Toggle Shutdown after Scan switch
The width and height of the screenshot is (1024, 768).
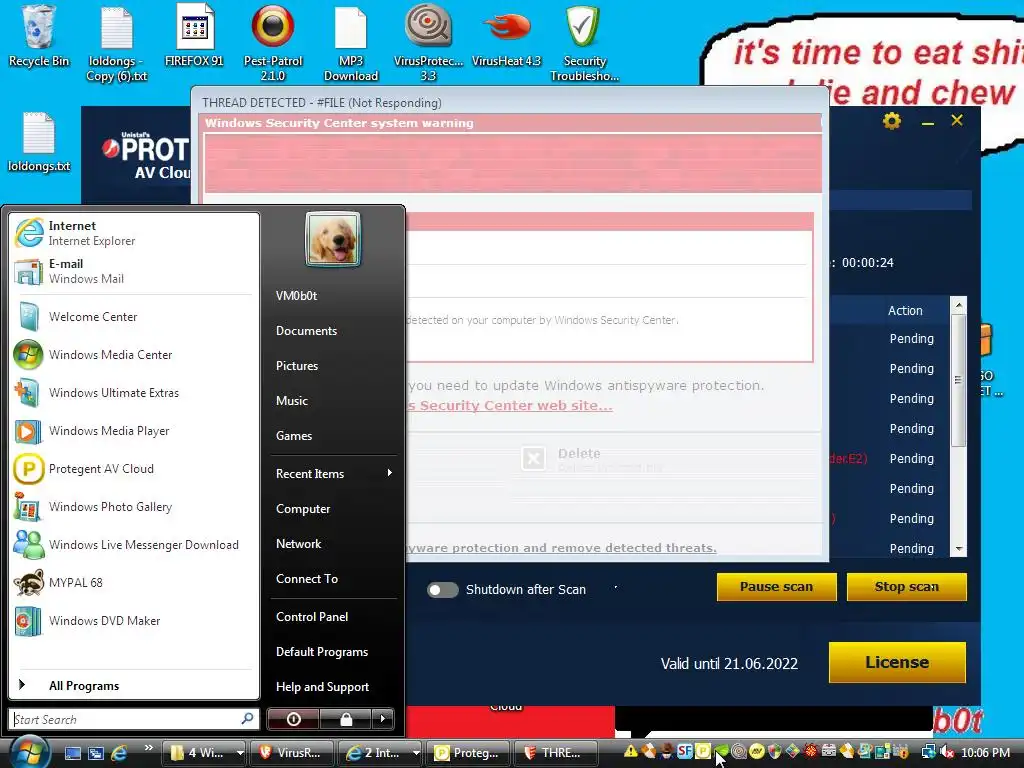pos(442,590)
